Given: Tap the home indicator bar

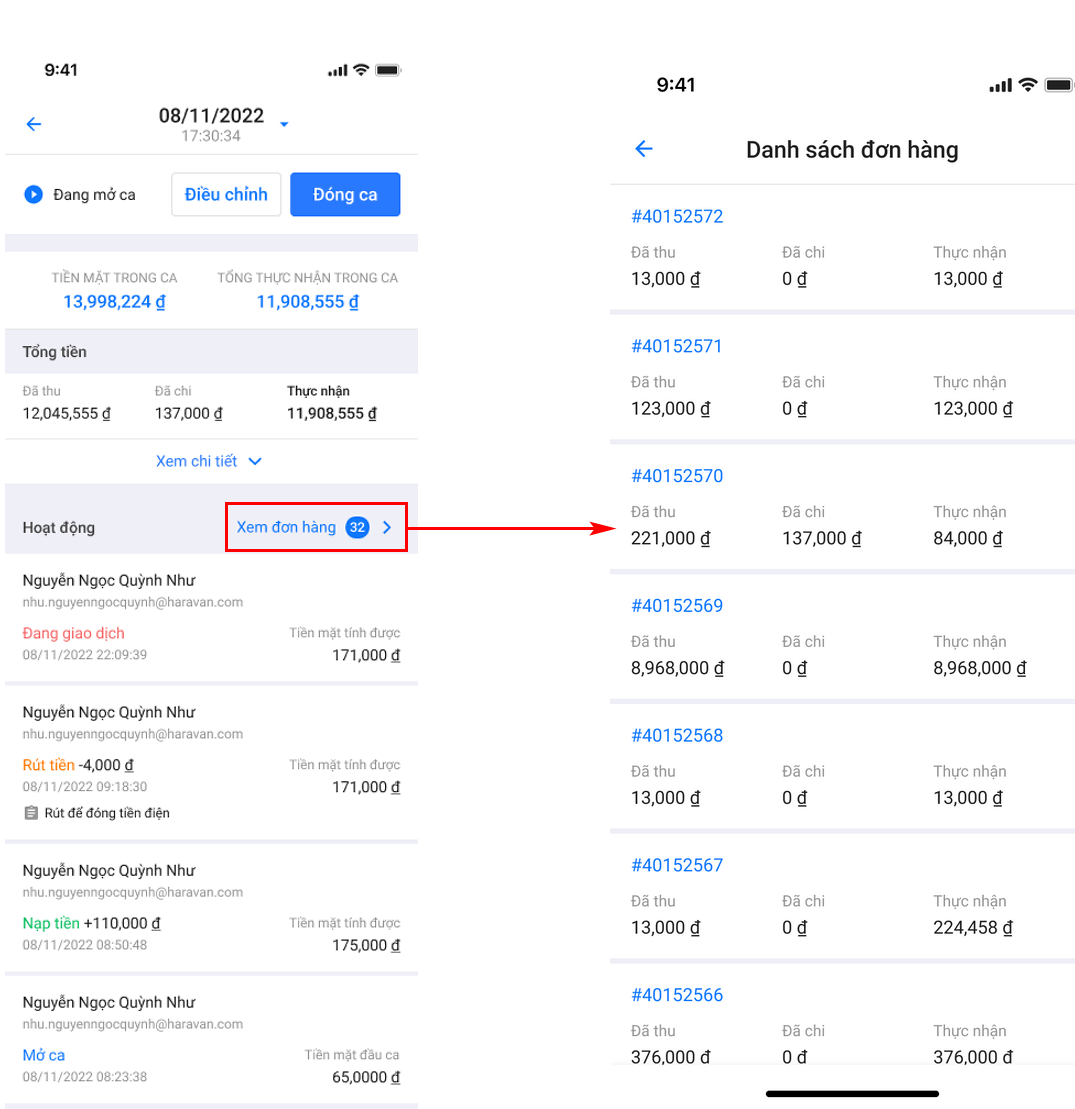Looking at the screenshot, I should coord(852,1094).
